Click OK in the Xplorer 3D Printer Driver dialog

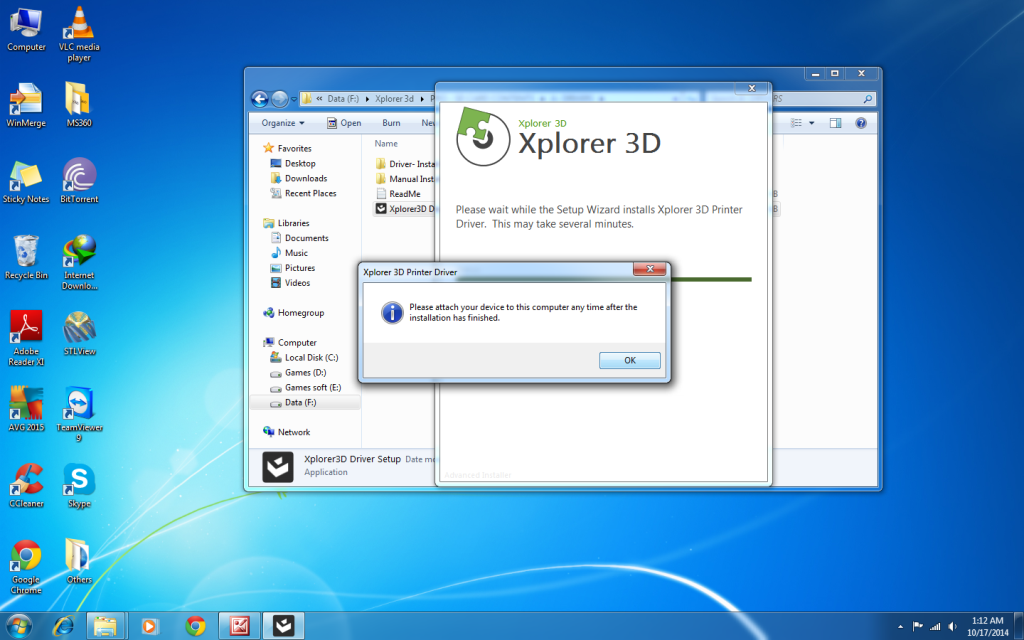click(x=629, y=360)
